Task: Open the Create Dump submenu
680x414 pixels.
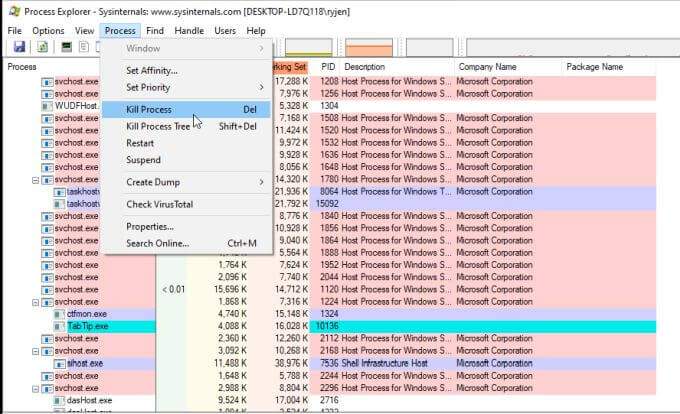Action: [x=186, y=183]
